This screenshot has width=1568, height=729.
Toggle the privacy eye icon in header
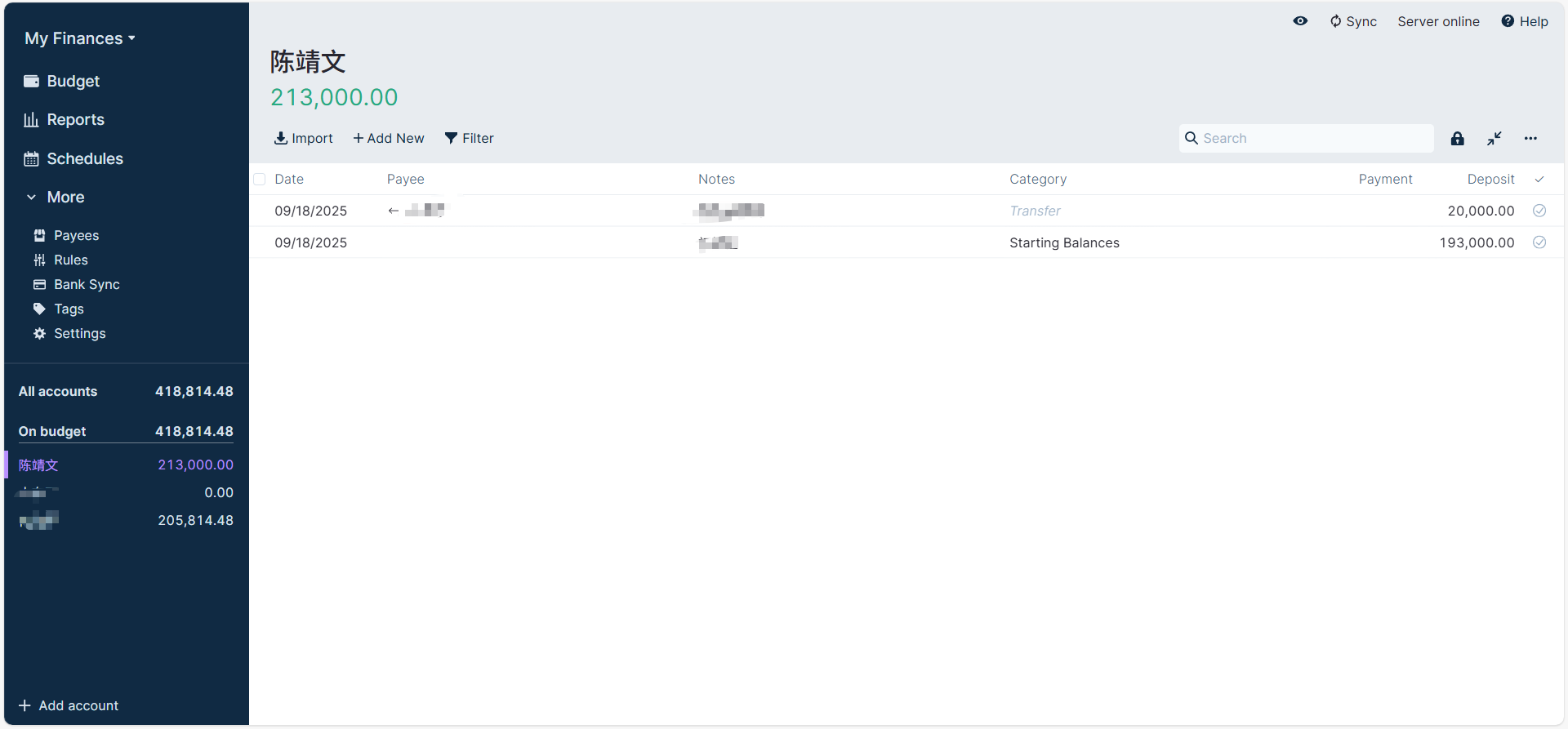[x=1300, y=21]
